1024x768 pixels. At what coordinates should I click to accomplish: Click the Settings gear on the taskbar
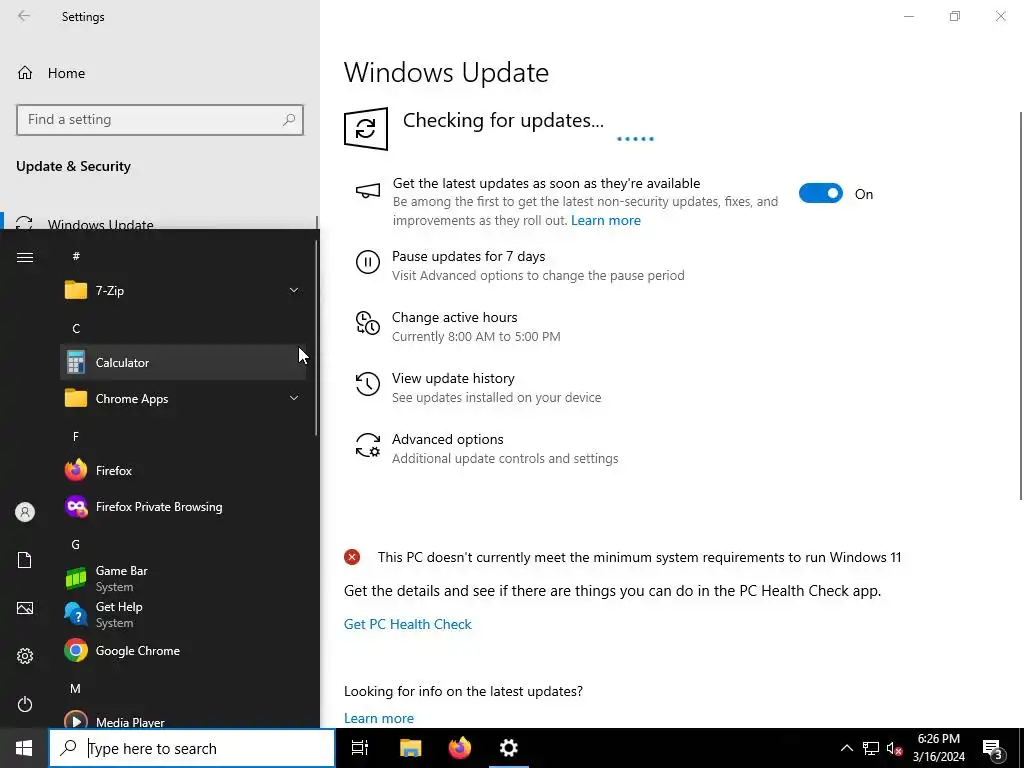[509, 748]
